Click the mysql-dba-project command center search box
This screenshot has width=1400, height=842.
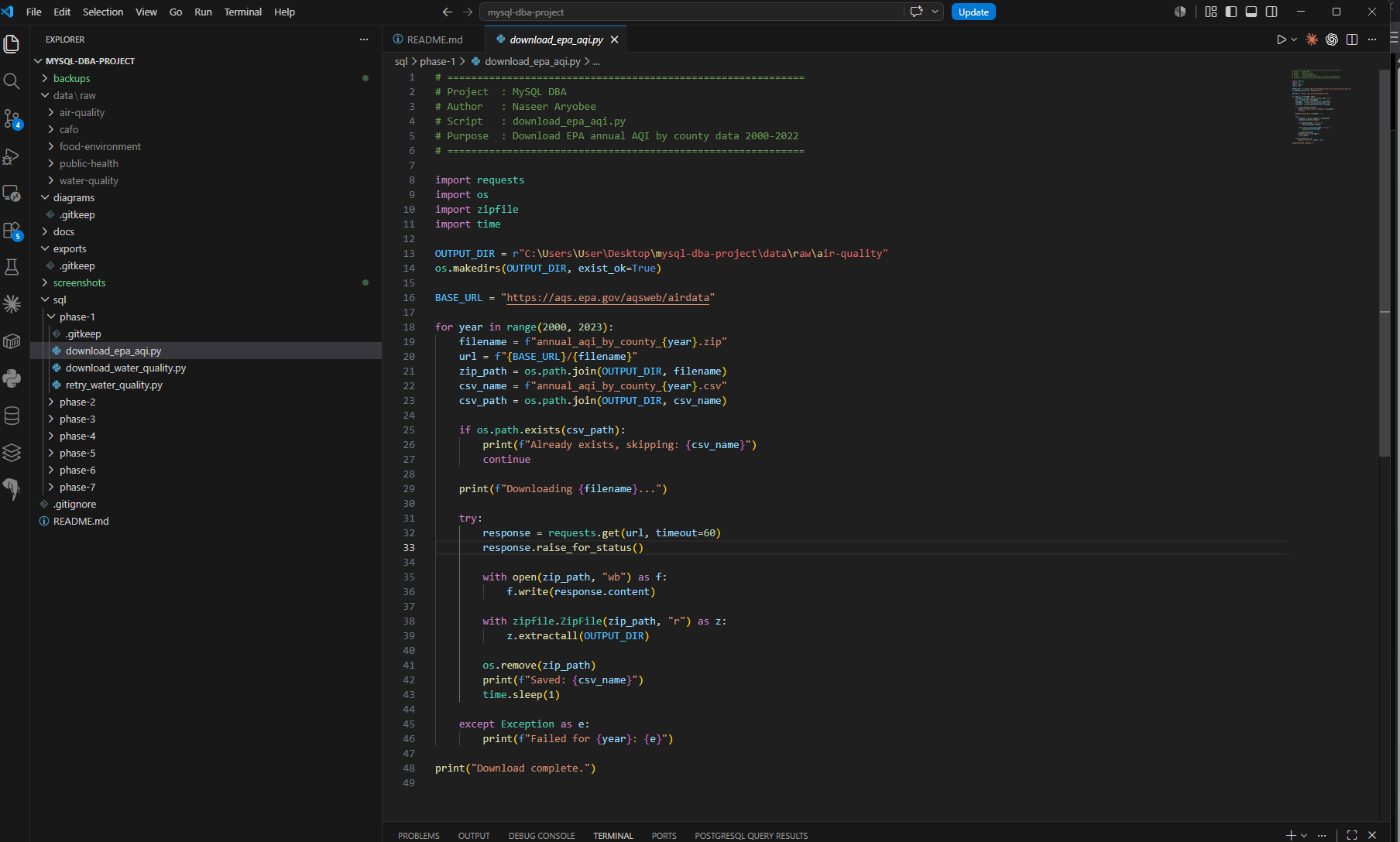coord(691,12)
